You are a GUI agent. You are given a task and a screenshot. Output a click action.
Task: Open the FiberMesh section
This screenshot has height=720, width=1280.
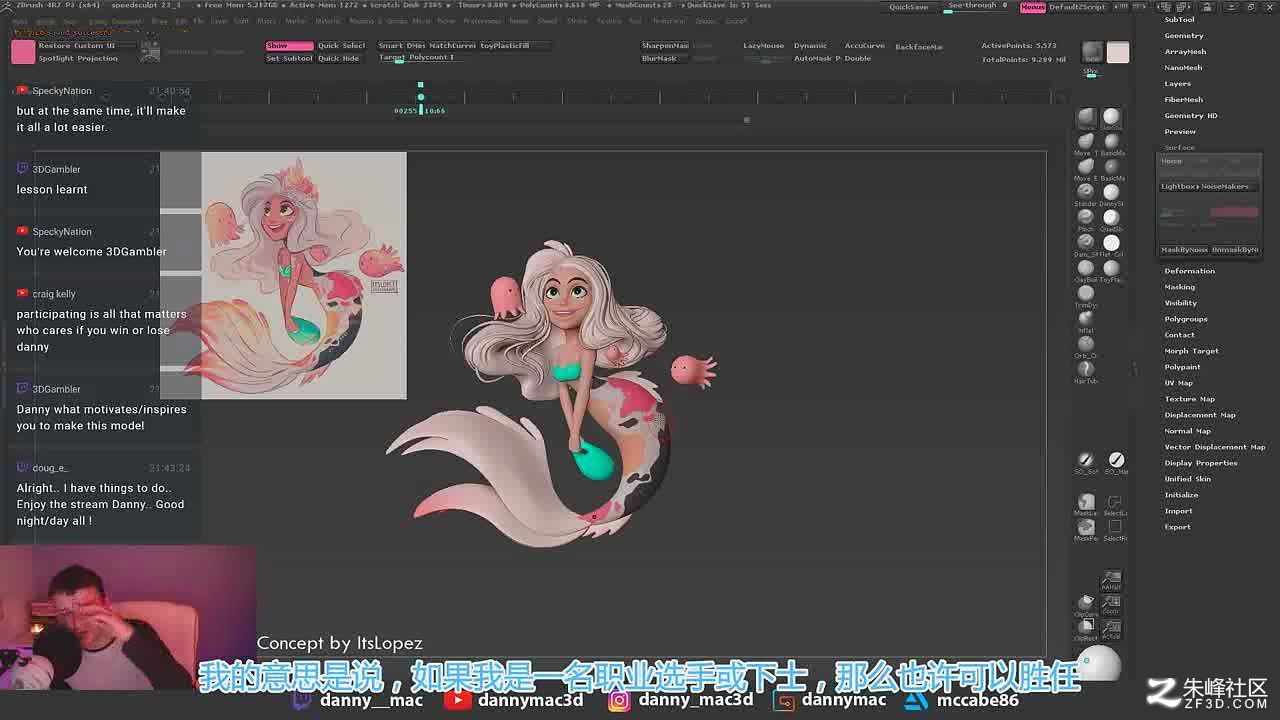click(1183, 100)
